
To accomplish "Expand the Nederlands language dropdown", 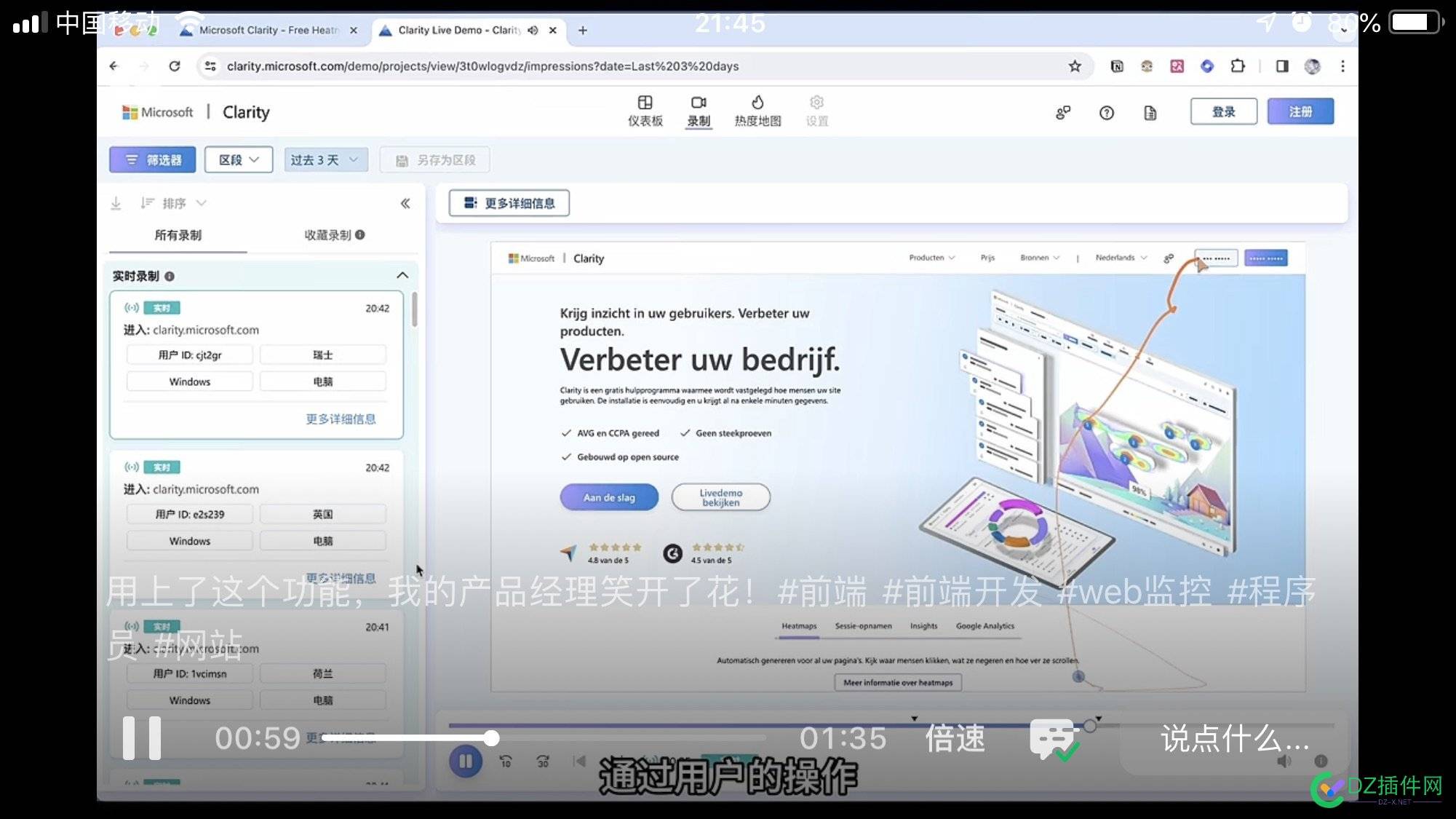I will click(1121, 258).
